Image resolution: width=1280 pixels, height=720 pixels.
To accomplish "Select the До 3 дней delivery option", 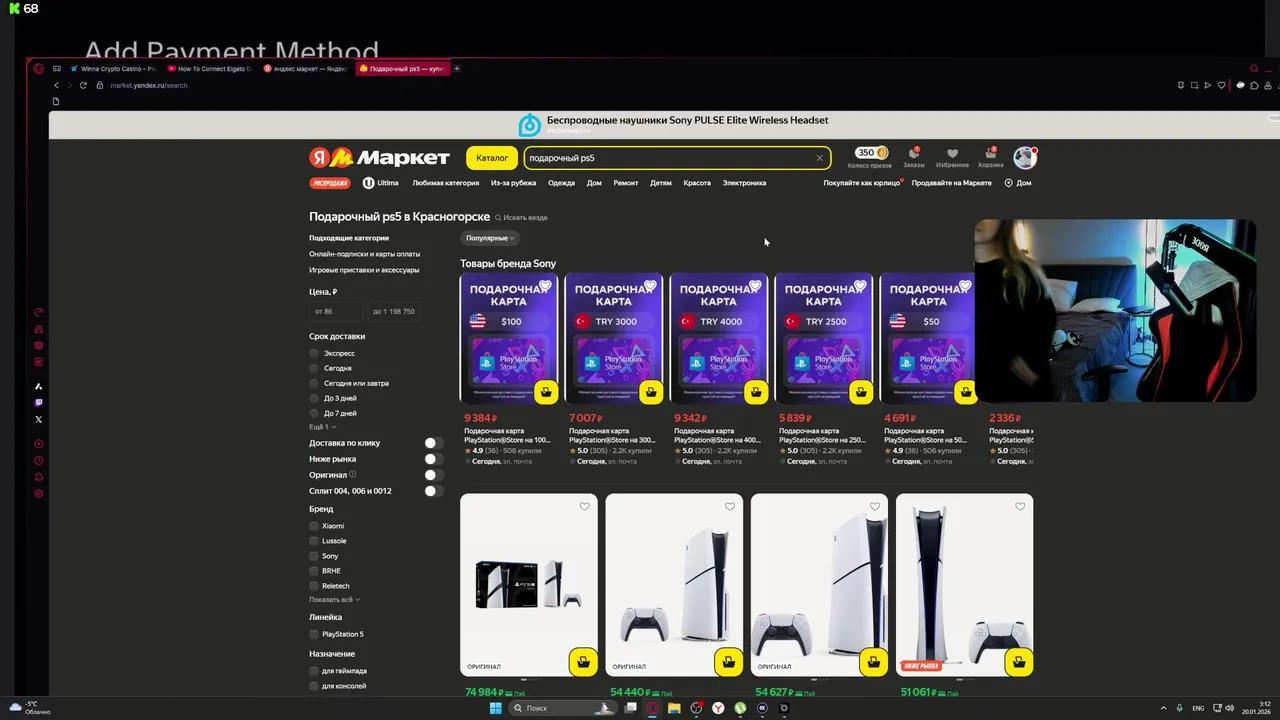I will (314, 398).
